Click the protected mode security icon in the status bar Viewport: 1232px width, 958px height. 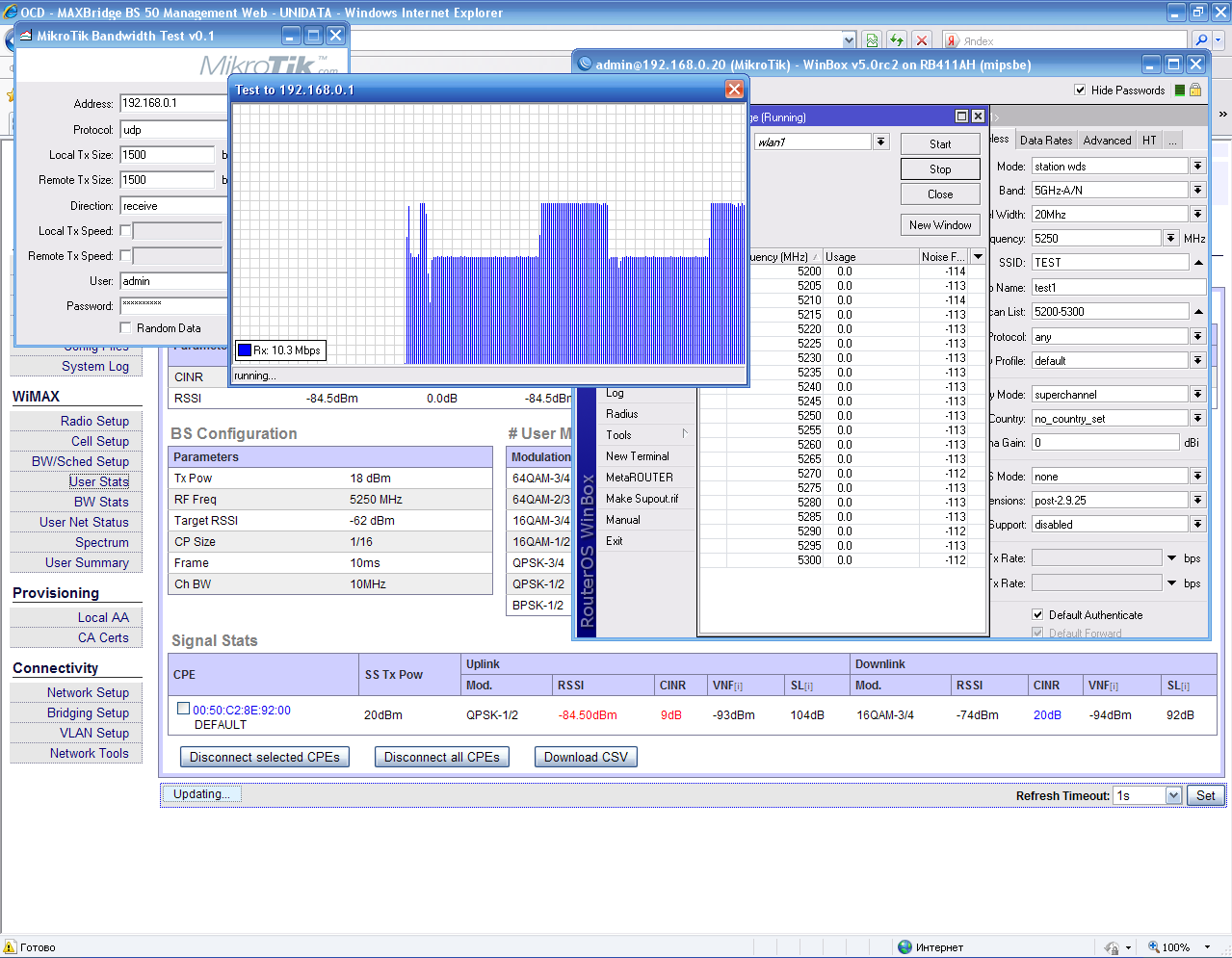point(1112,947)
